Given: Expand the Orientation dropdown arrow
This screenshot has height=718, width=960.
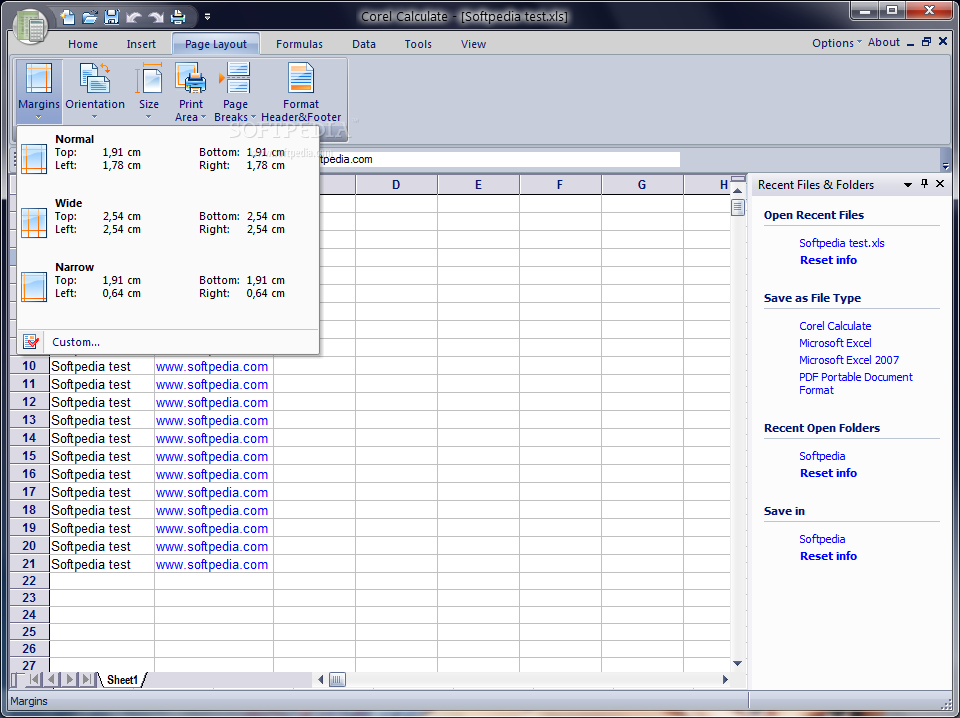Looking at the screenshot, I should pyautogui.click(x=94, y=116).
